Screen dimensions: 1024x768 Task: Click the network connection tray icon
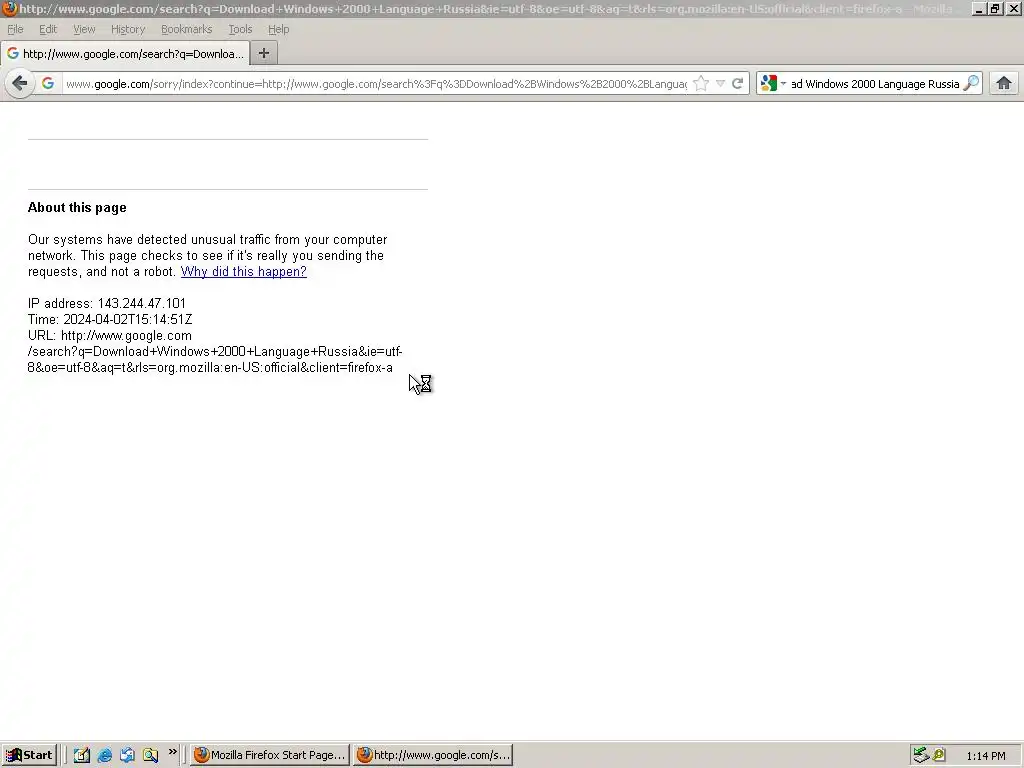(921, 755)
